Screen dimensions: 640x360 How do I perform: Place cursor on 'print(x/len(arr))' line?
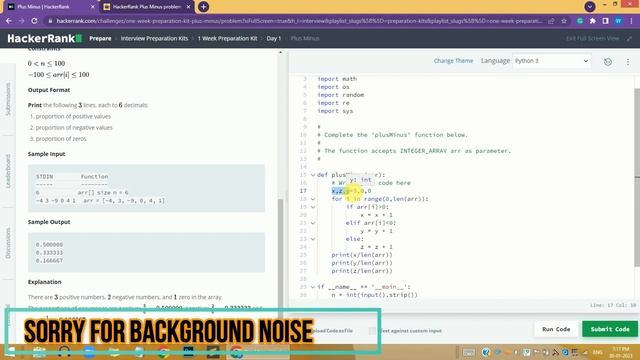362,255
